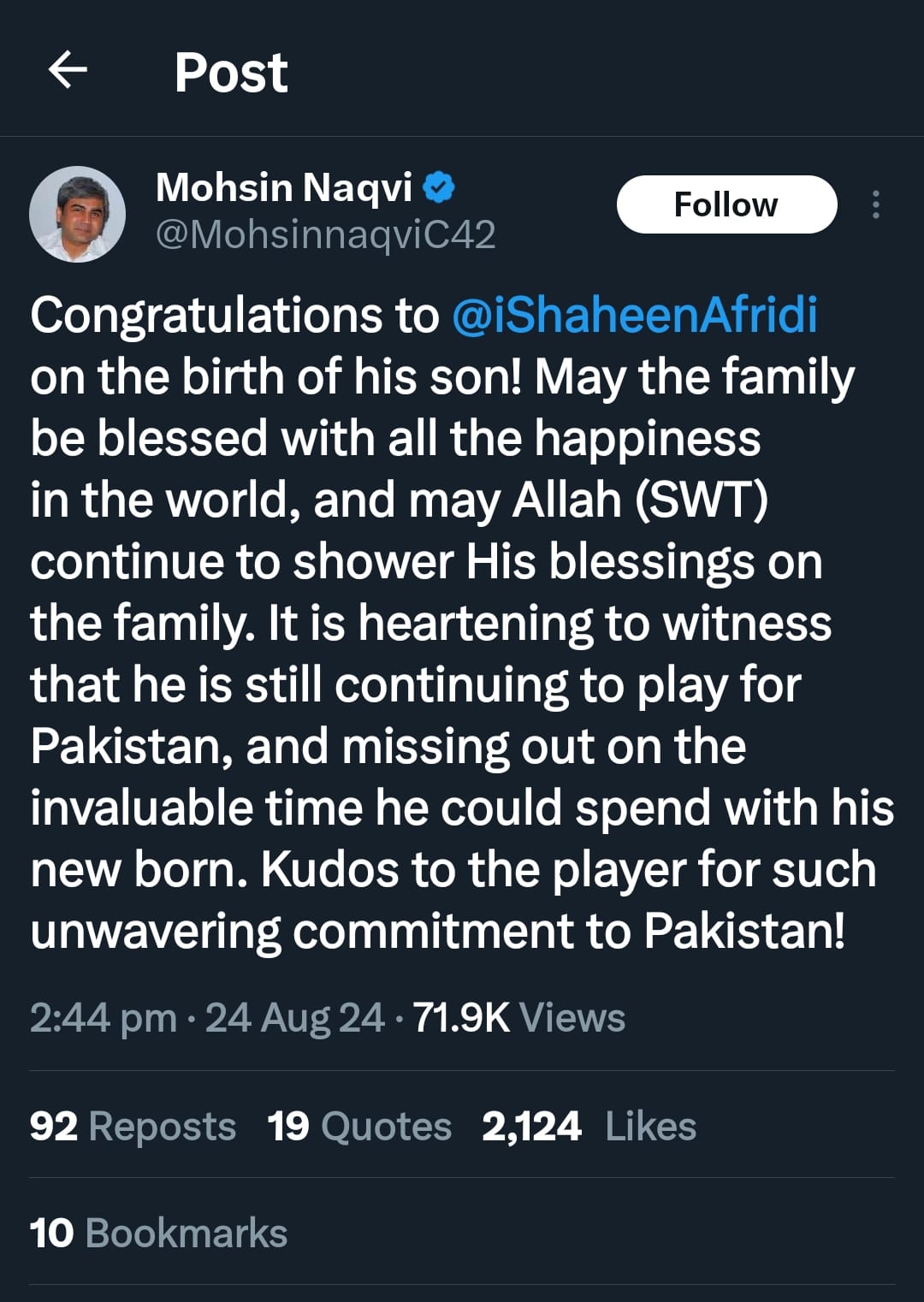Screen dimensions: 924x1302
Task: Open the @iShaheenAfridi mention link
Action: click(634, 315)
